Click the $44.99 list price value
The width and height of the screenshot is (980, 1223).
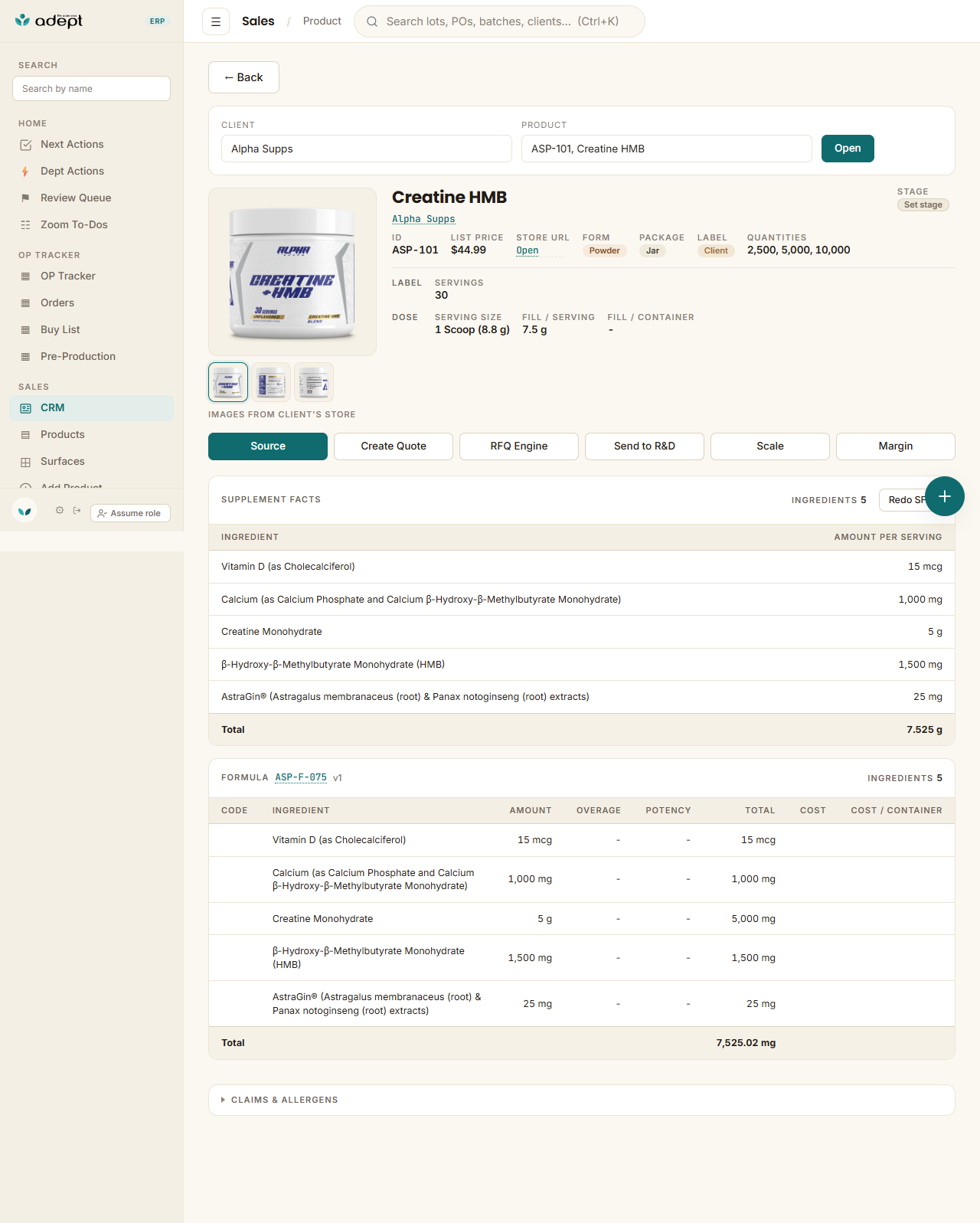pyautogui.click(x=469, y=250)
